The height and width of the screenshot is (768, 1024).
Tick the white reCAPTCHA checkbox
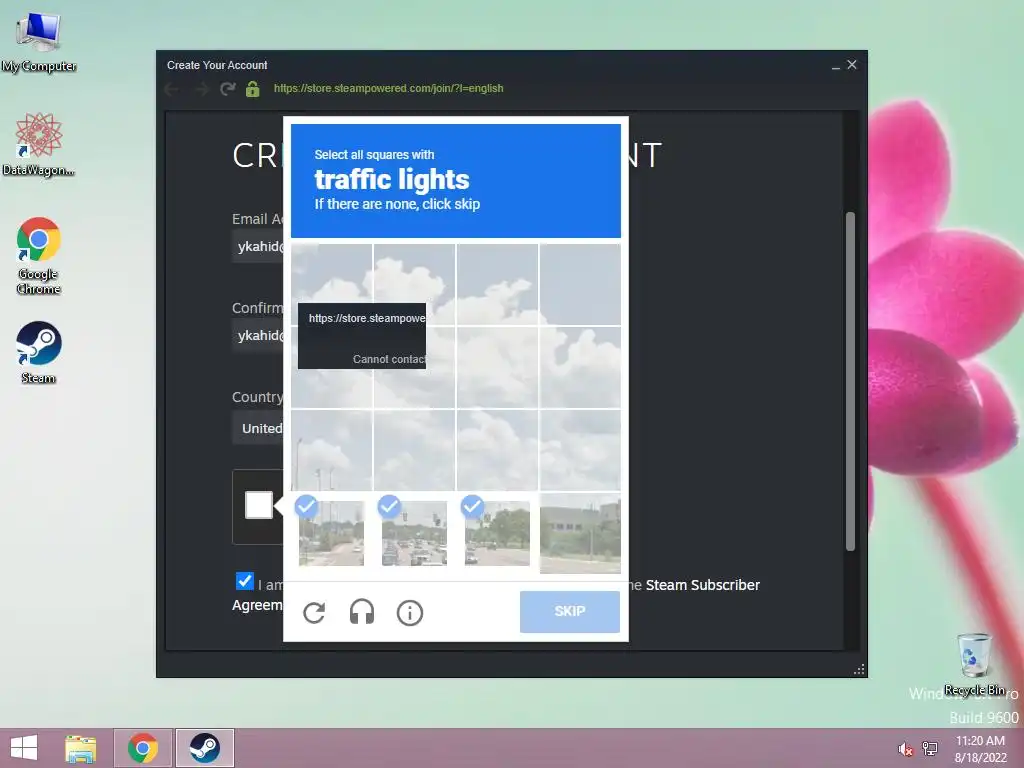pos(259,505)
